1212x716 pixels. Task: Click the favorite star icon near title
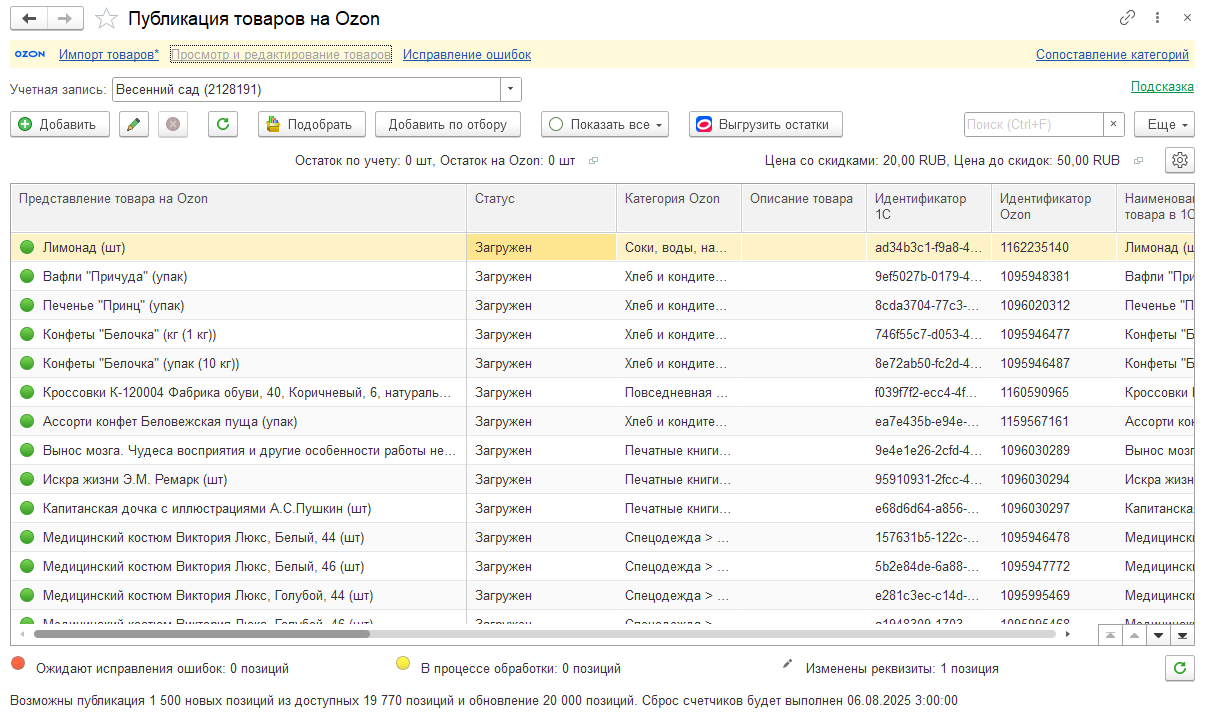pyautogui.click(x=104, y=19)
